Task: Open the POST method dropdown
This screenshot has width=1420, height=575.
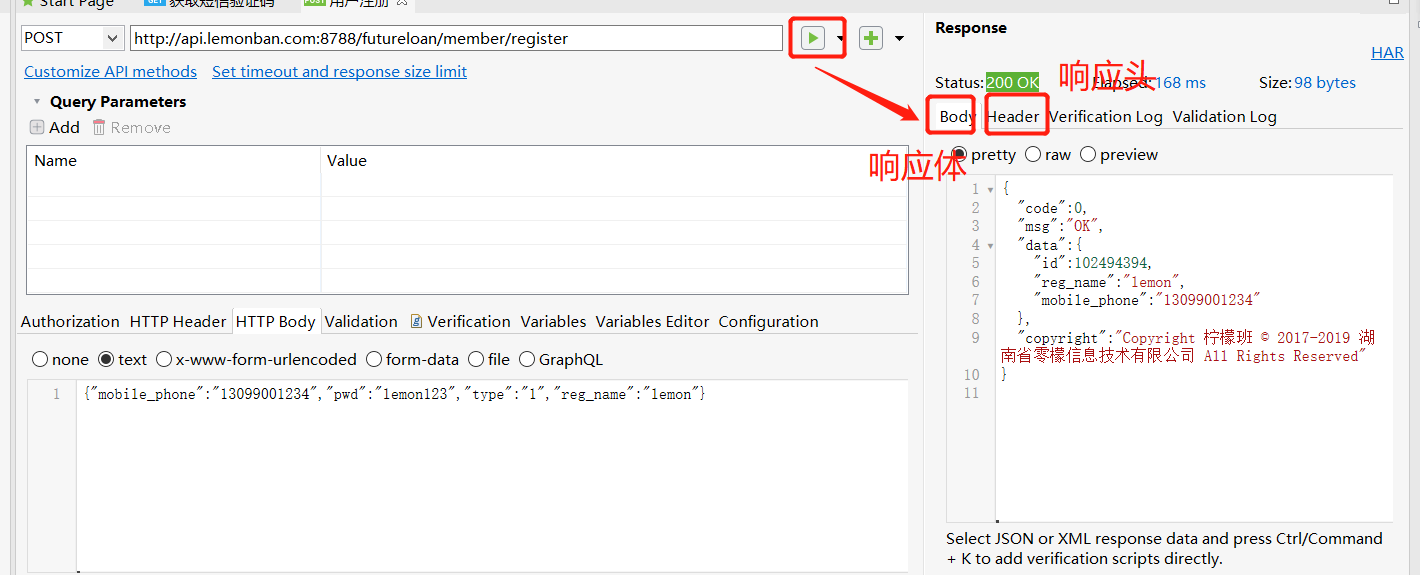Action: pos(111,38)
